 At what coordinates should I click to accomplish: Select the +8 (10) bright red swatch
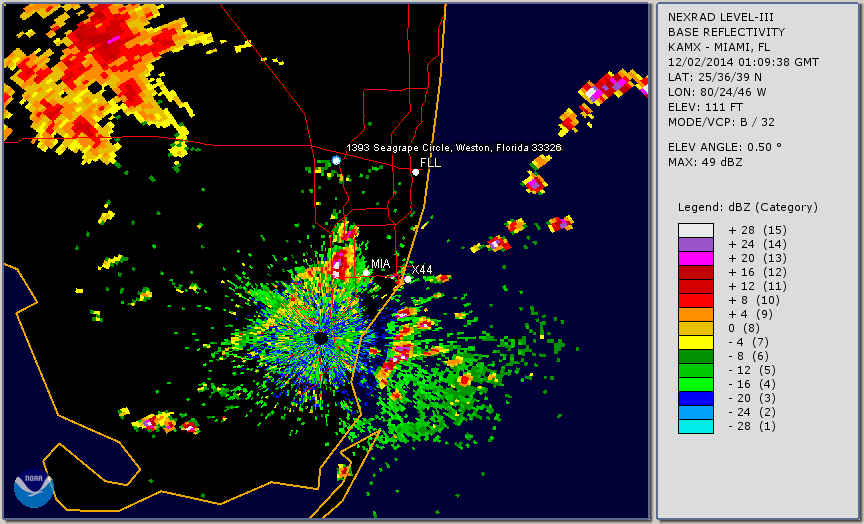coord(696,300)
